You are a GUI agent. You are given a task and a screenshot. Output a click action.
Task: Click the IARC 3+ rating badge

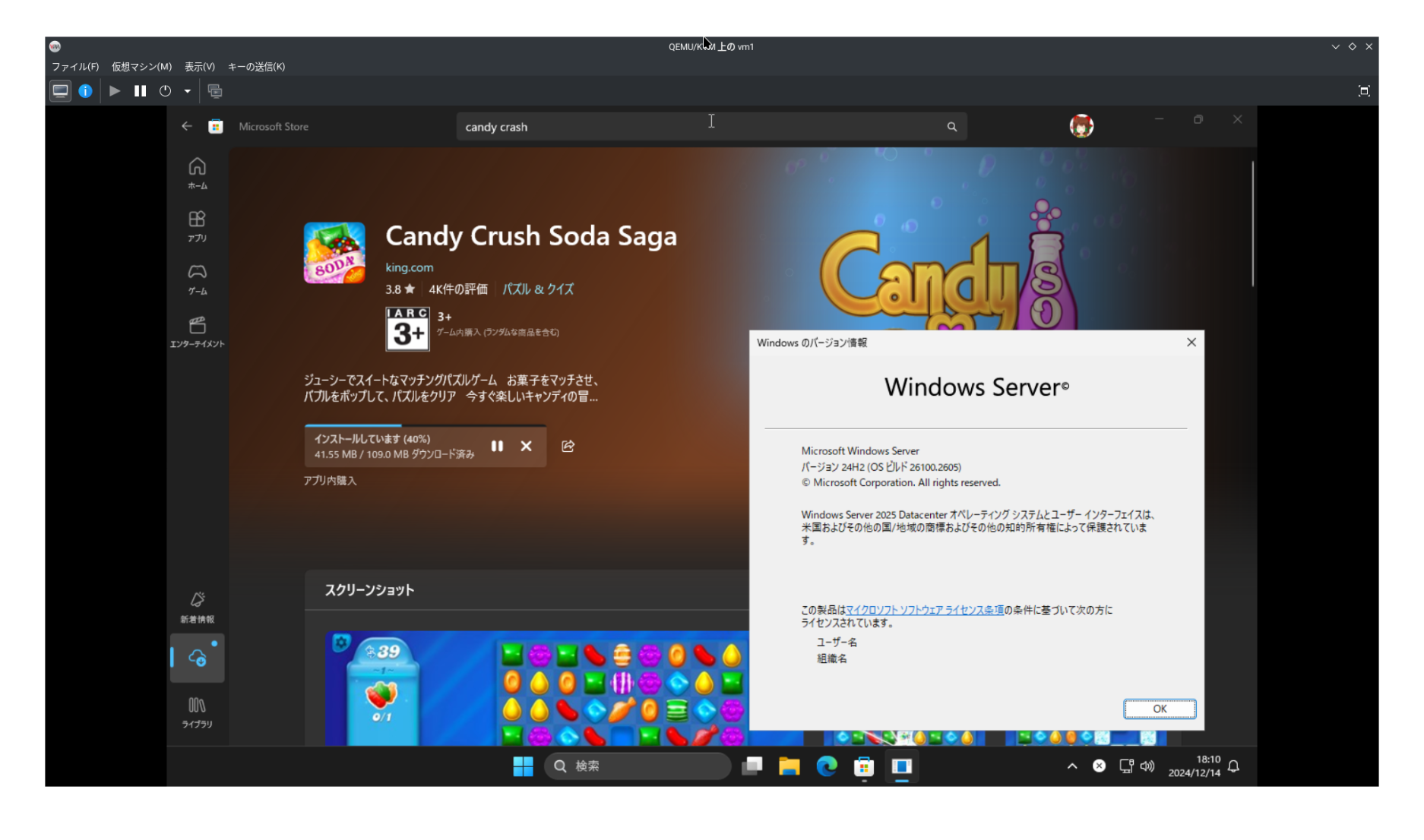click(408, 329)
